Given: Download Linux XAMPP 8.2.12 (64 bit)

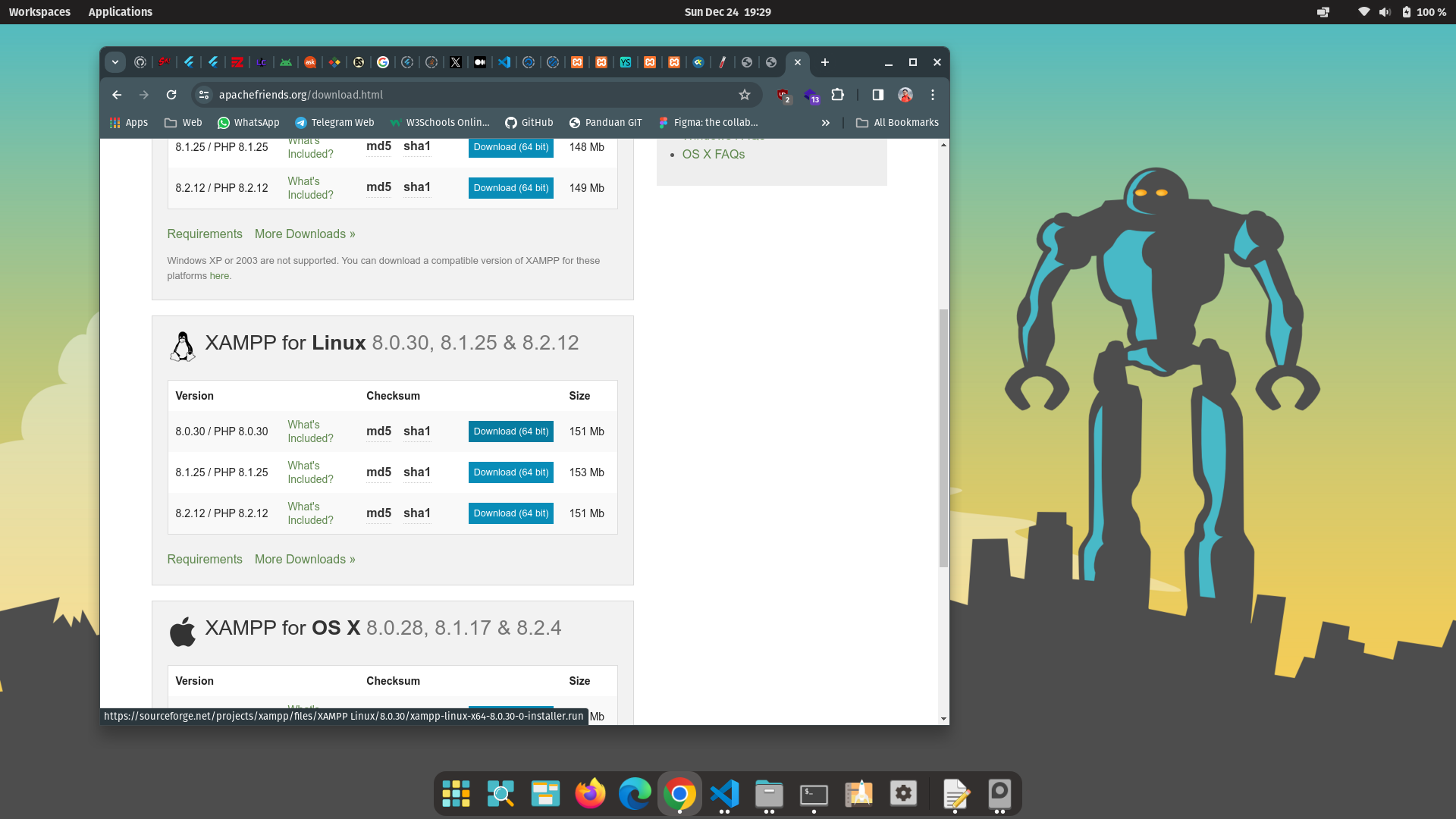Looking at the screenshot, I should pos(511,513).
